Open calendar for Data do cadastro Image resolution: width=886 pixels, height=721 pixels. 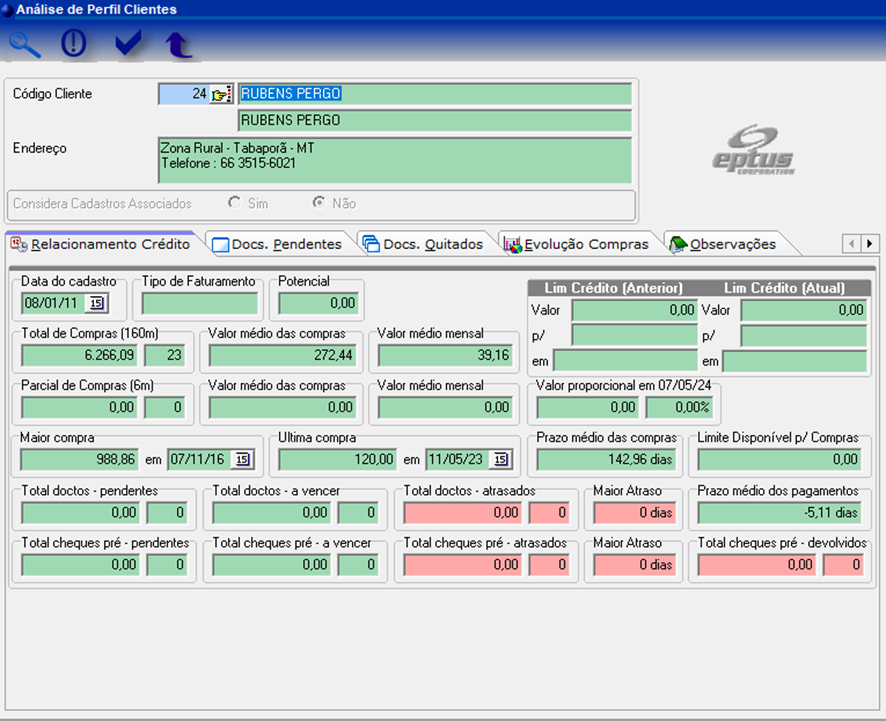pyautogui.click(x=96, y=303)
